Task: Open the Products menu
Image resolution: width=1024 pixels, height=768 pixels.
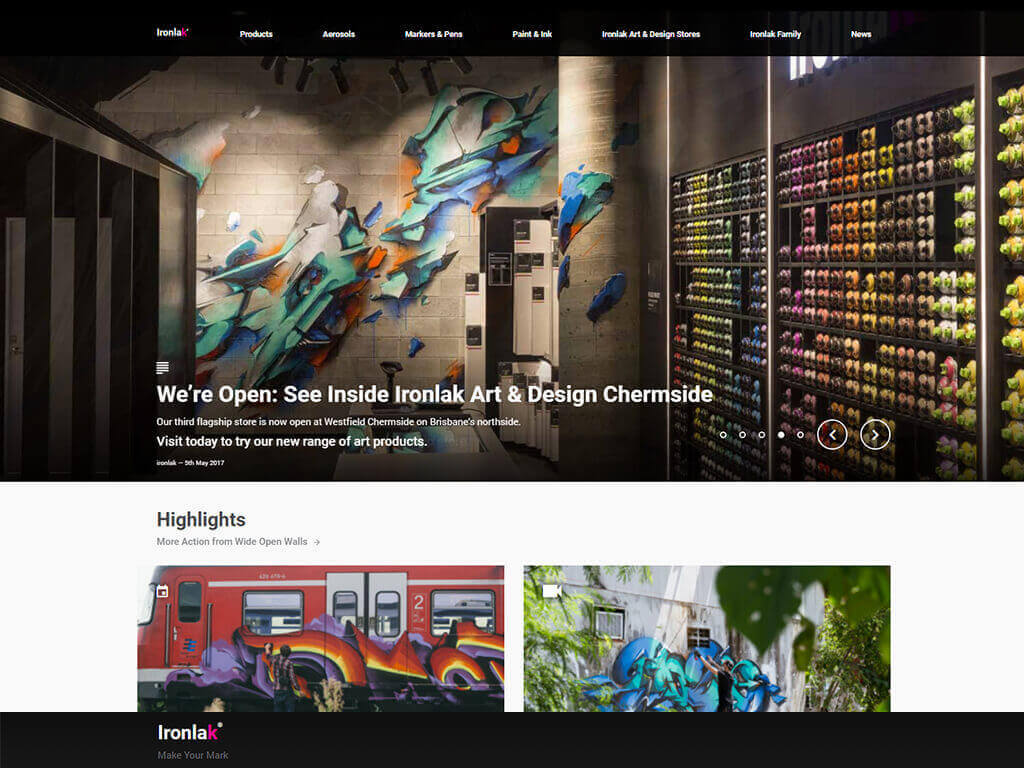Action: pos(256,34)
